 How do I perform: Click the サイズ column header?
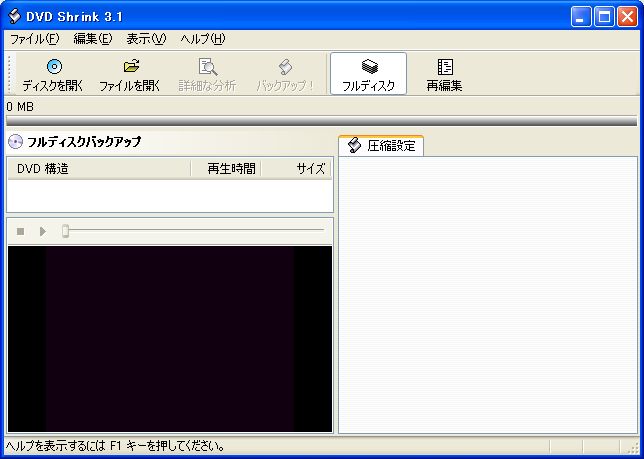(x=296, y=168)
